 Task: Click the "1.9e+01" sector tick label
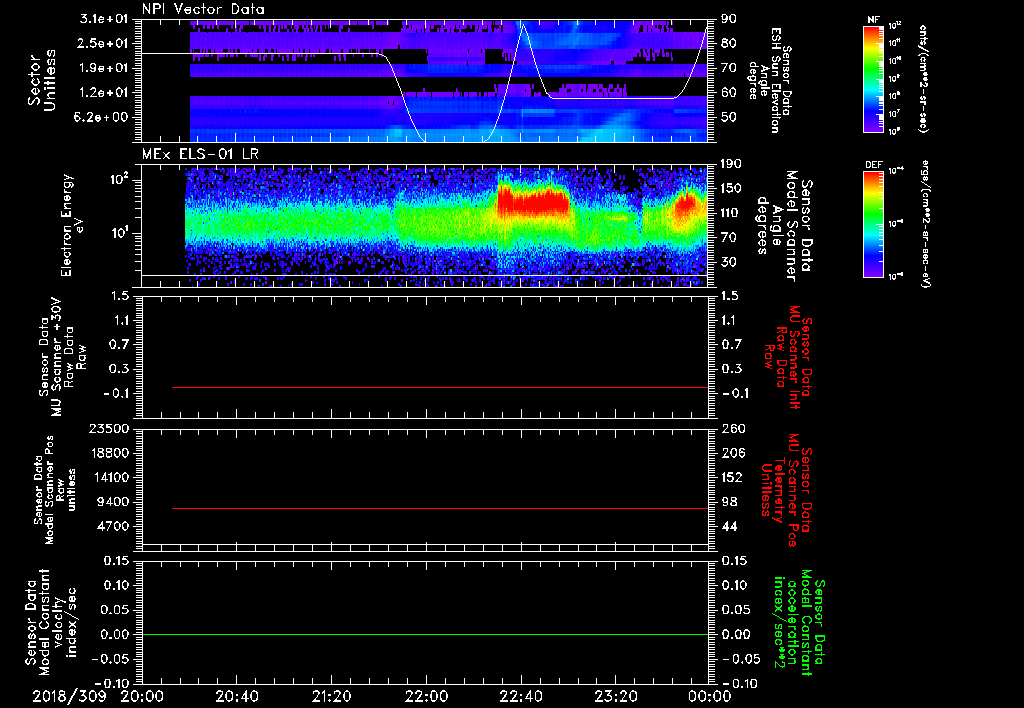pos(104,68)
